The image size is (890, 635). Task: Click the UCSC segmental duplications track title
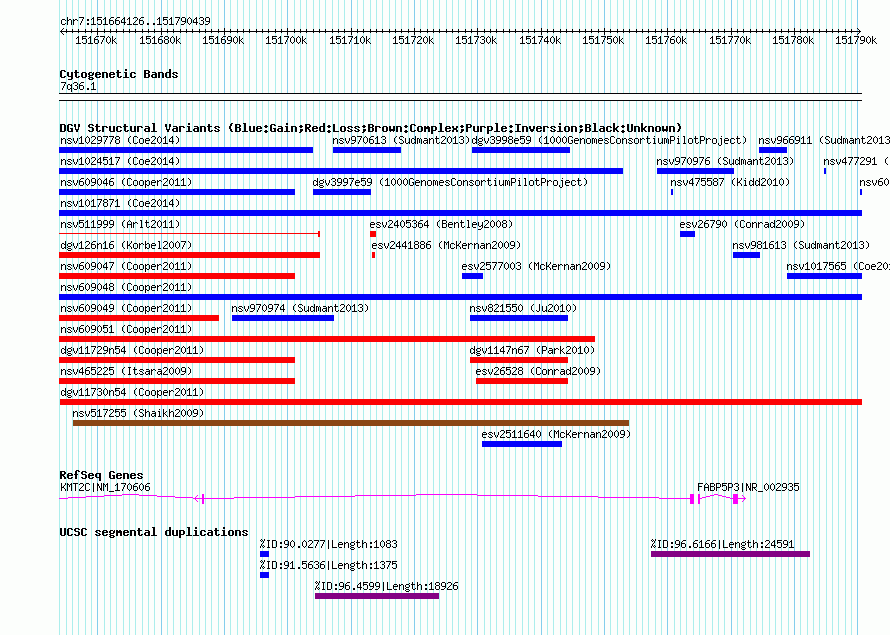point(154,532)
